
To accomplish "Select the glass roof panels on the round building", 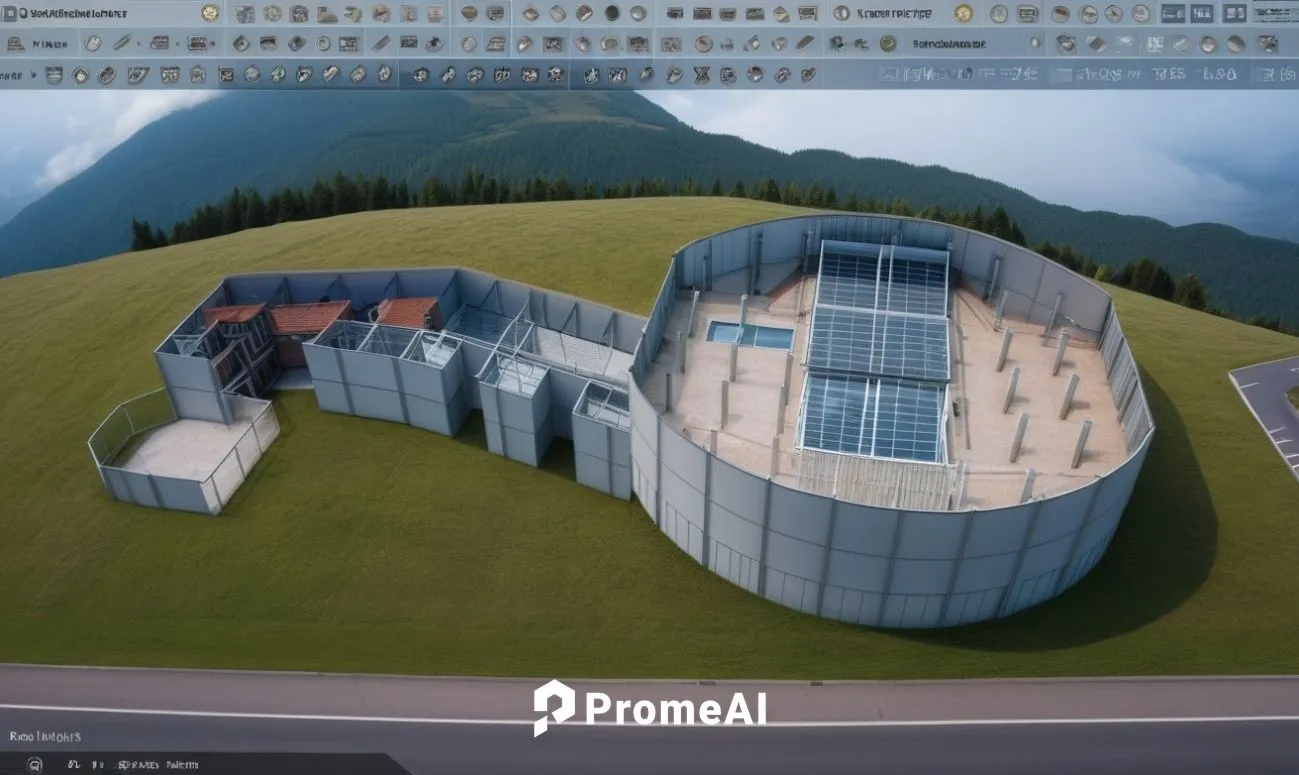I will pos(877,352).
